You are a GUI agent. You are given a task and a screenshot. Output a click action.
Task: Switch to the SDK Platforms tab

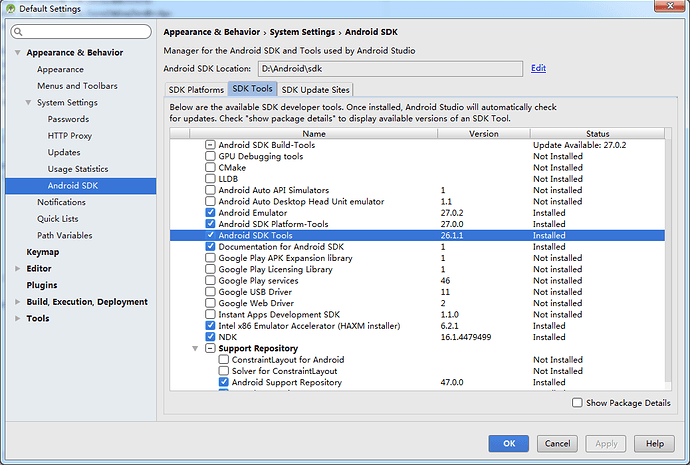click(x=195, y=89)
